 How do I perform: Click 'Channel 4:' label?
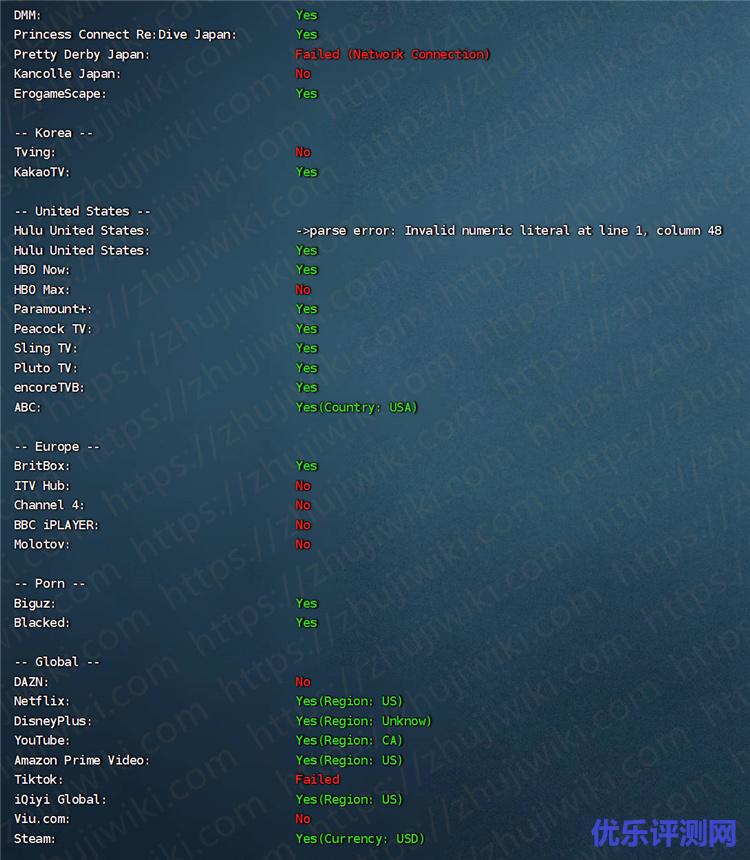click(x=49, y=505)
